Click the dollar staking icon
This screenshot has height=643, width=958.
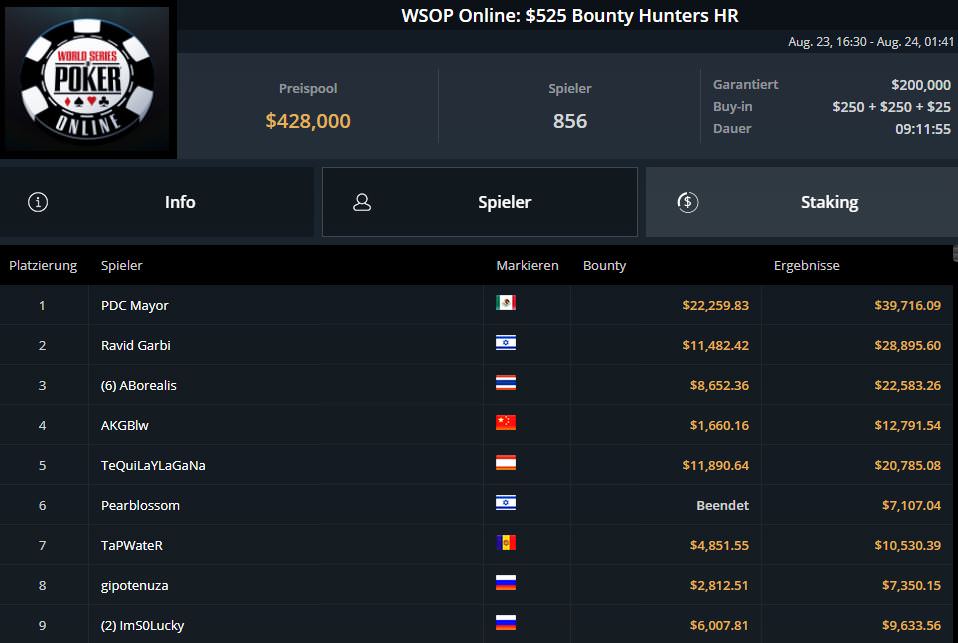[x=688, y=202]
